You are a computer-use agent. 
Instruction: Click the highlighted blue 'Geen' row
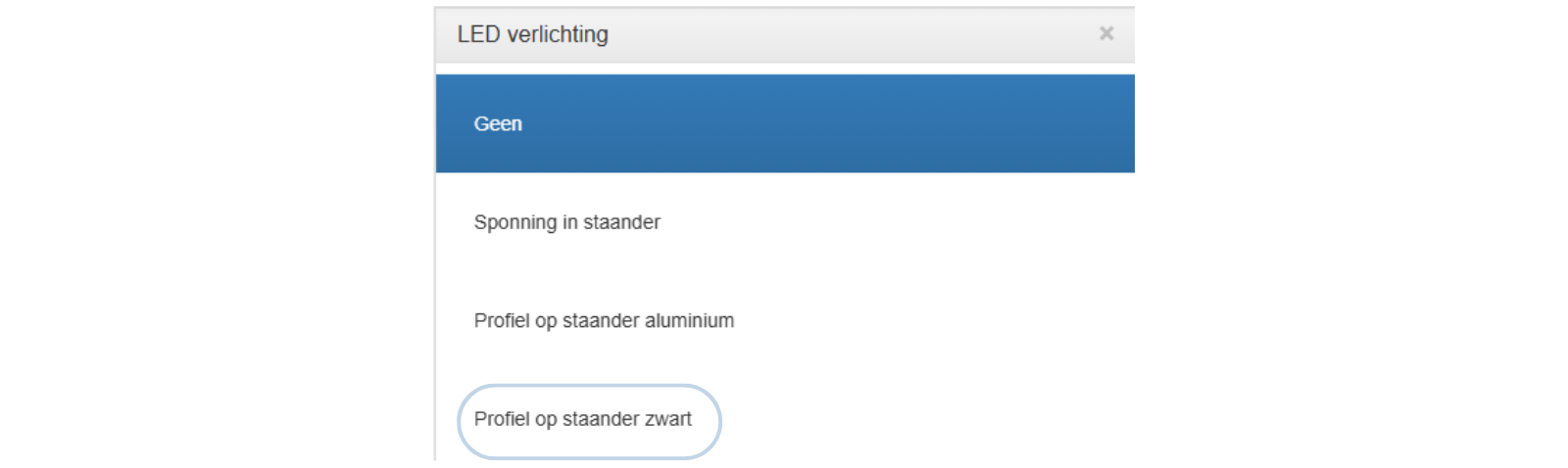784,124
